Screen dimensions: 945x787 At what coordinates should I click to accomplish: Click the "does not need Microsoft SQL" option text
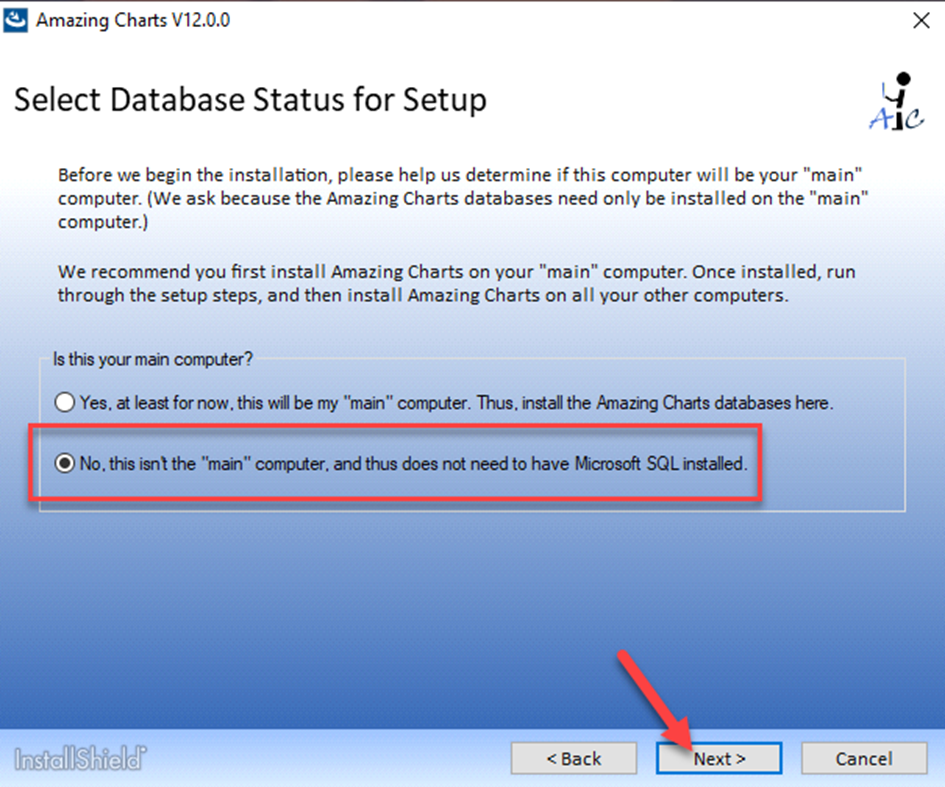click(414, 464)
